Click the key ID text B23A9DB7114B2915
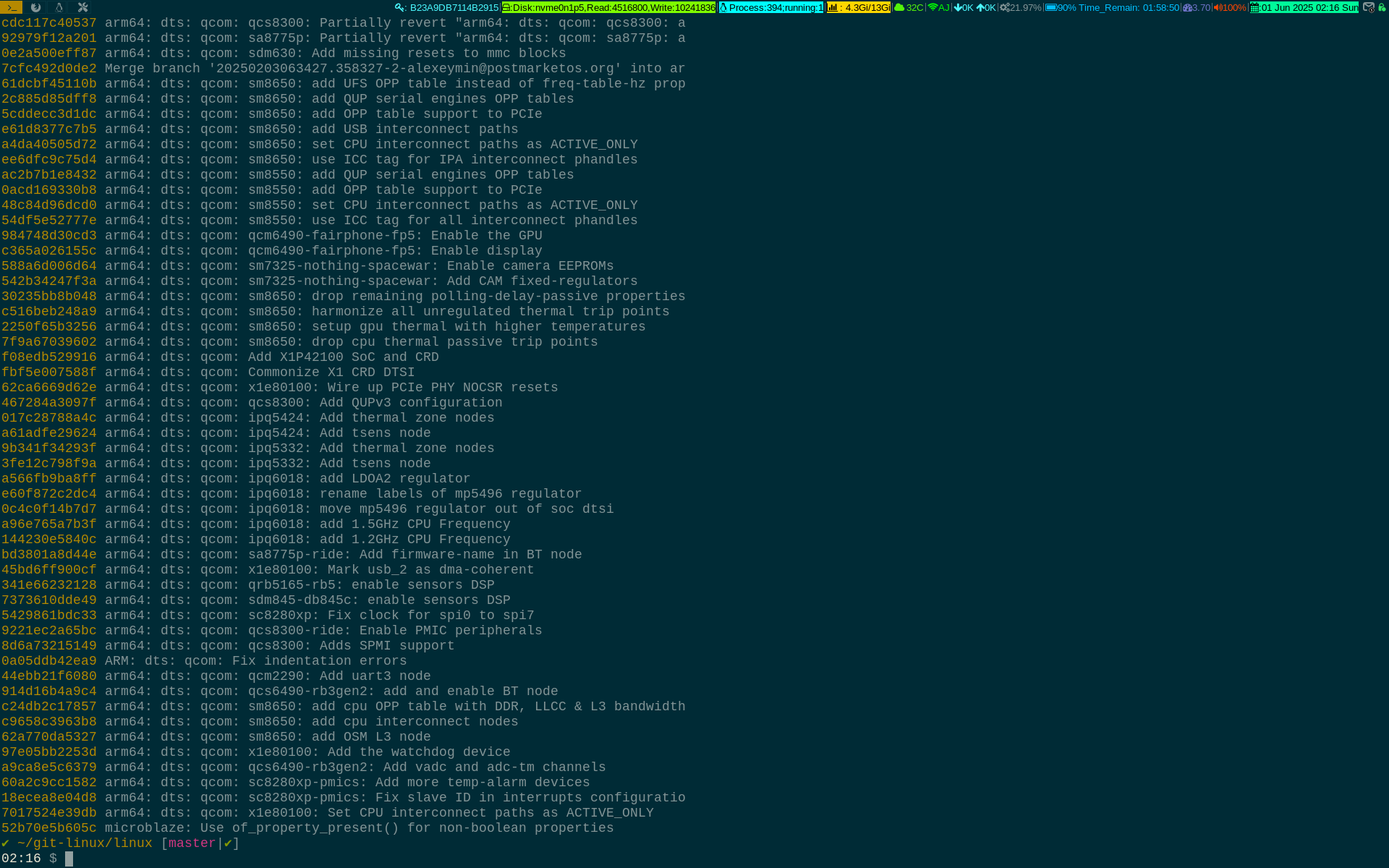Screen dimensions: 1389x868 (454, 8)
